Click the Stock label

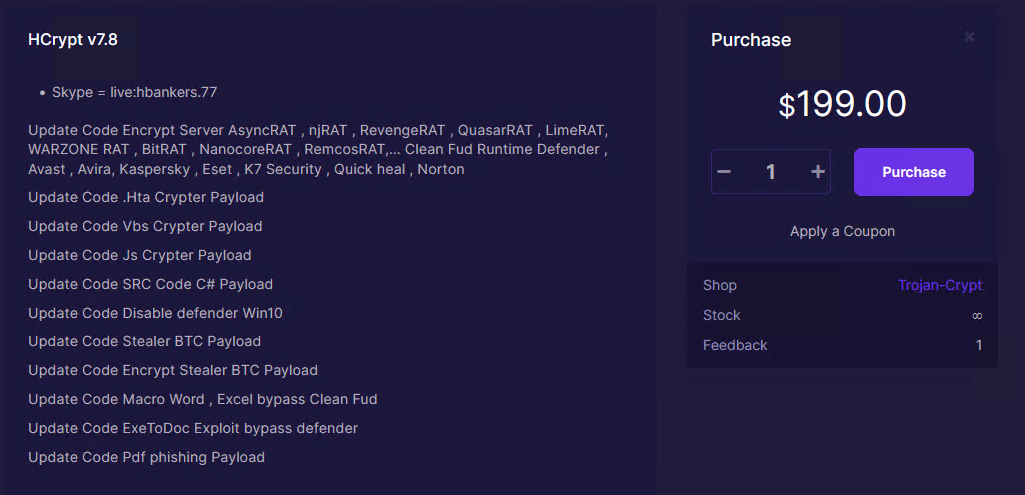[x=722, y=315]
